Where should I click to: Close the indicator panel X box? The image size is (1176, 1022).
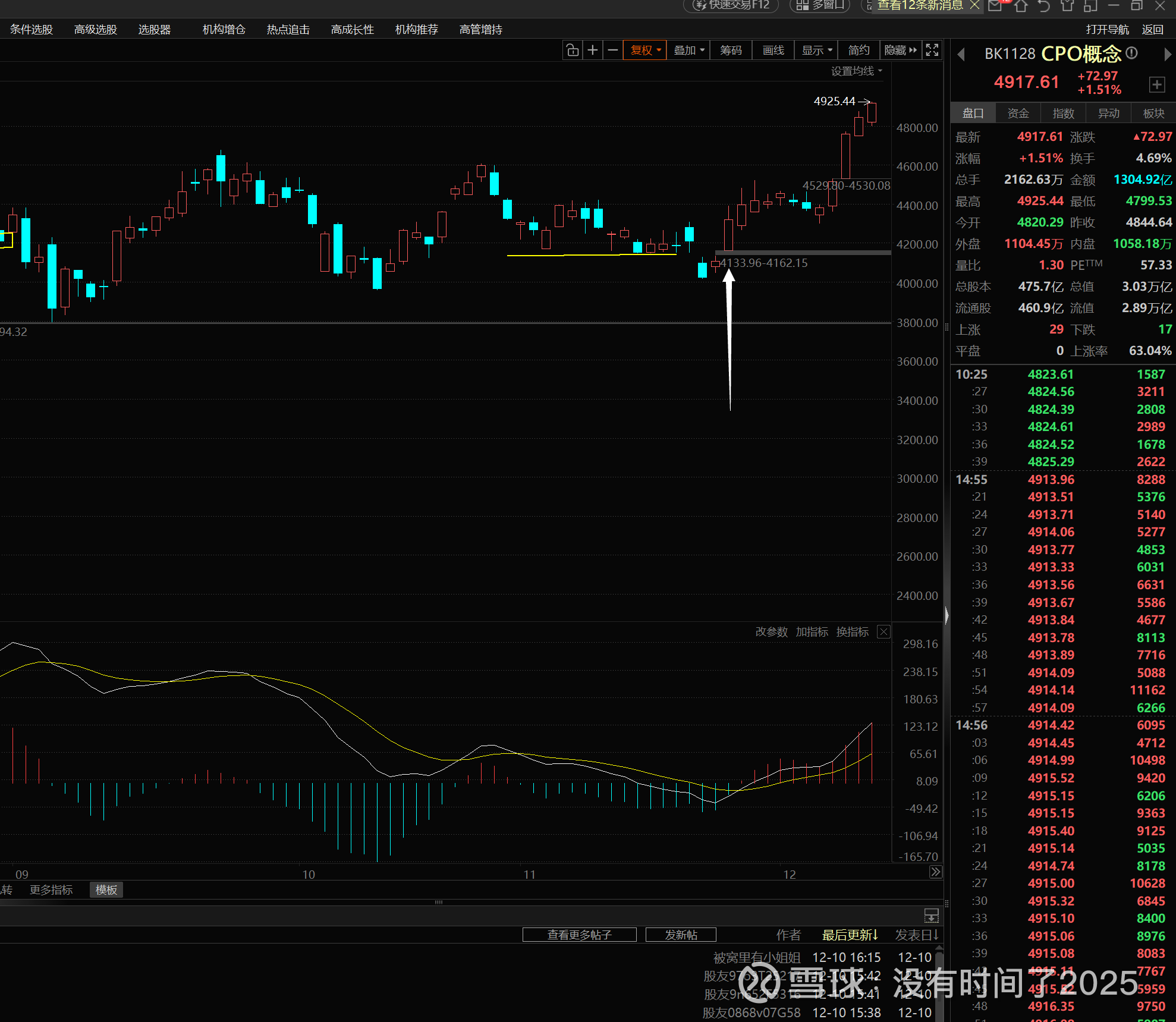tap(884, 632)
